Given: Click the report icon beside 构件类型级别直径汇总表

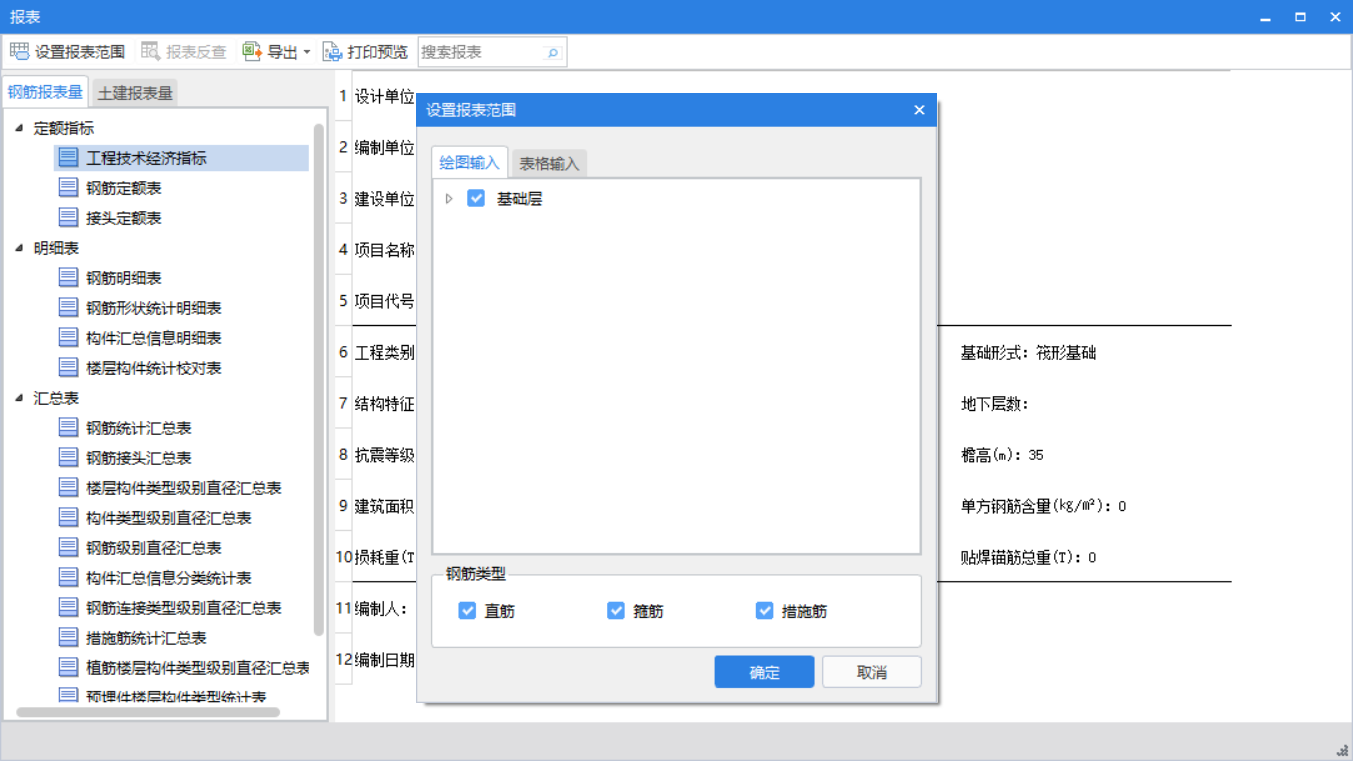Looking at the screenshot, I should (68, 517).
